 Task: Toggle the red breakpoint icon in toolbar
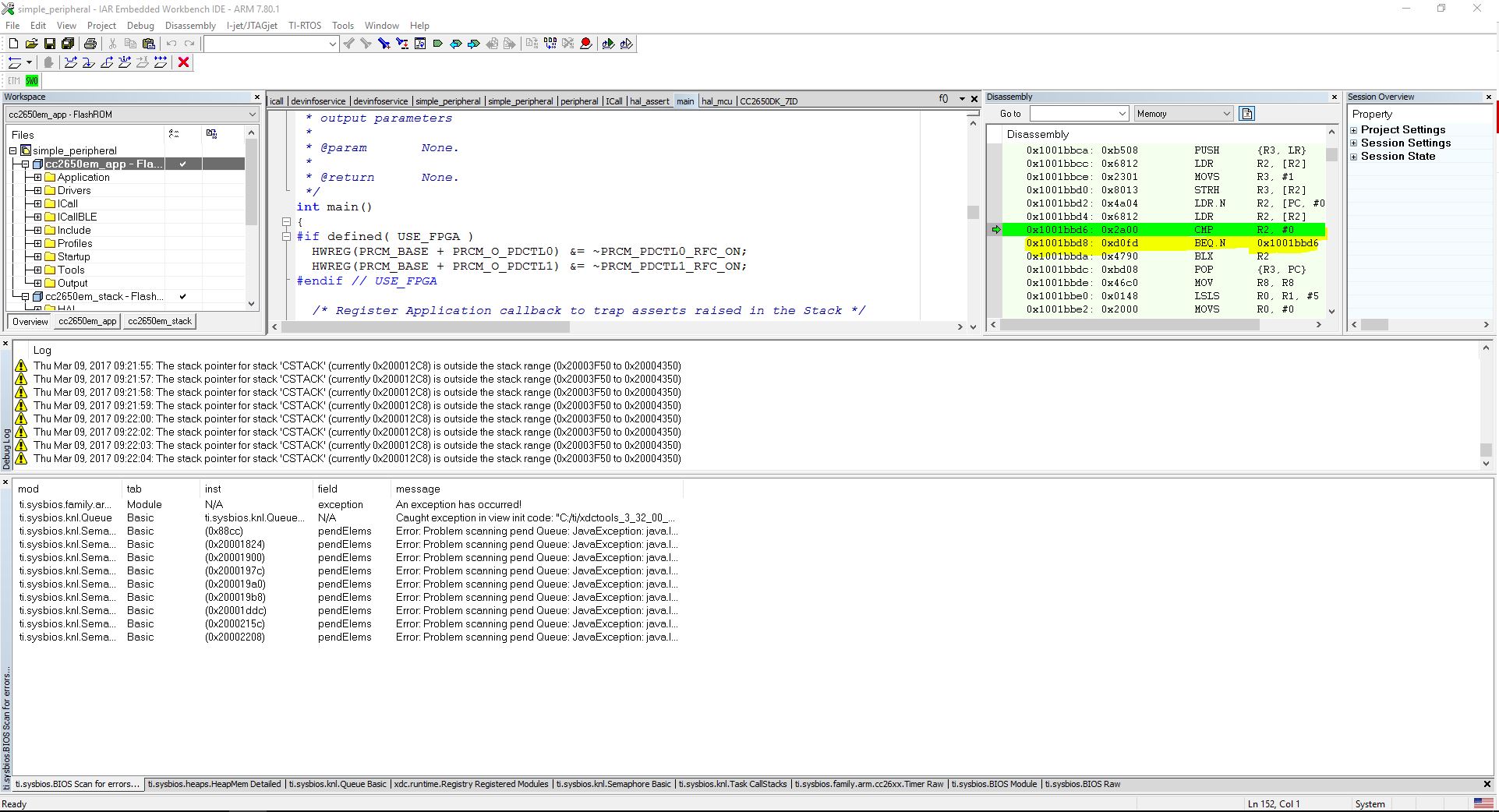point(586,44)
